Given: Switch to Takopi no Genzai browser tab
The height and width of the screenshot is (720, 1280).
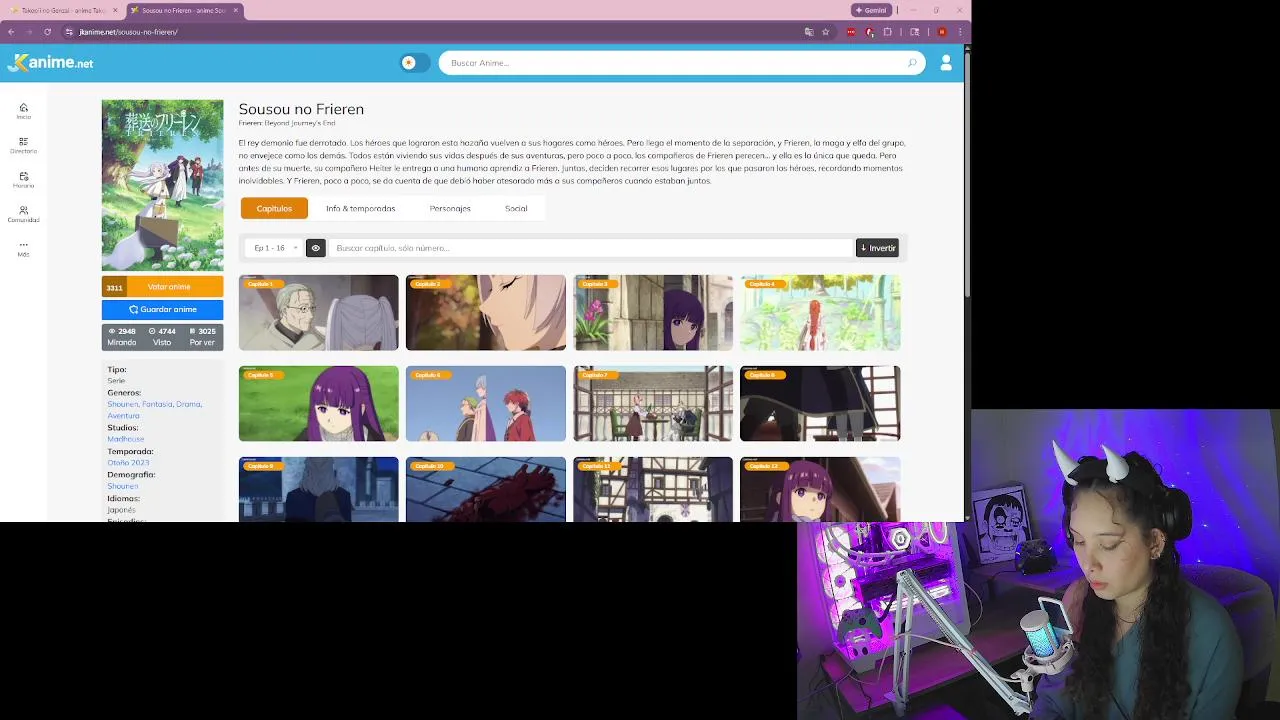Looking at the screenshot, I should [62, 10].
